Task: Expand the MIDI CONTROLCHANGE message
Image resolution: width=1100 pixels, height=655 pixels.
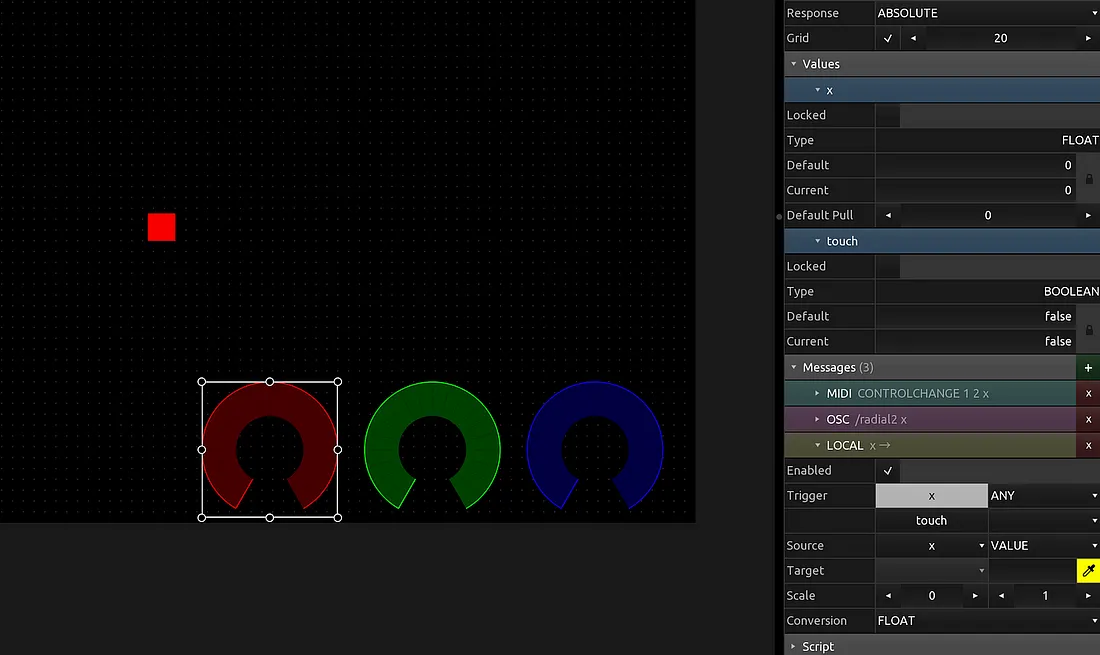Action: click(x=817, y=393)
